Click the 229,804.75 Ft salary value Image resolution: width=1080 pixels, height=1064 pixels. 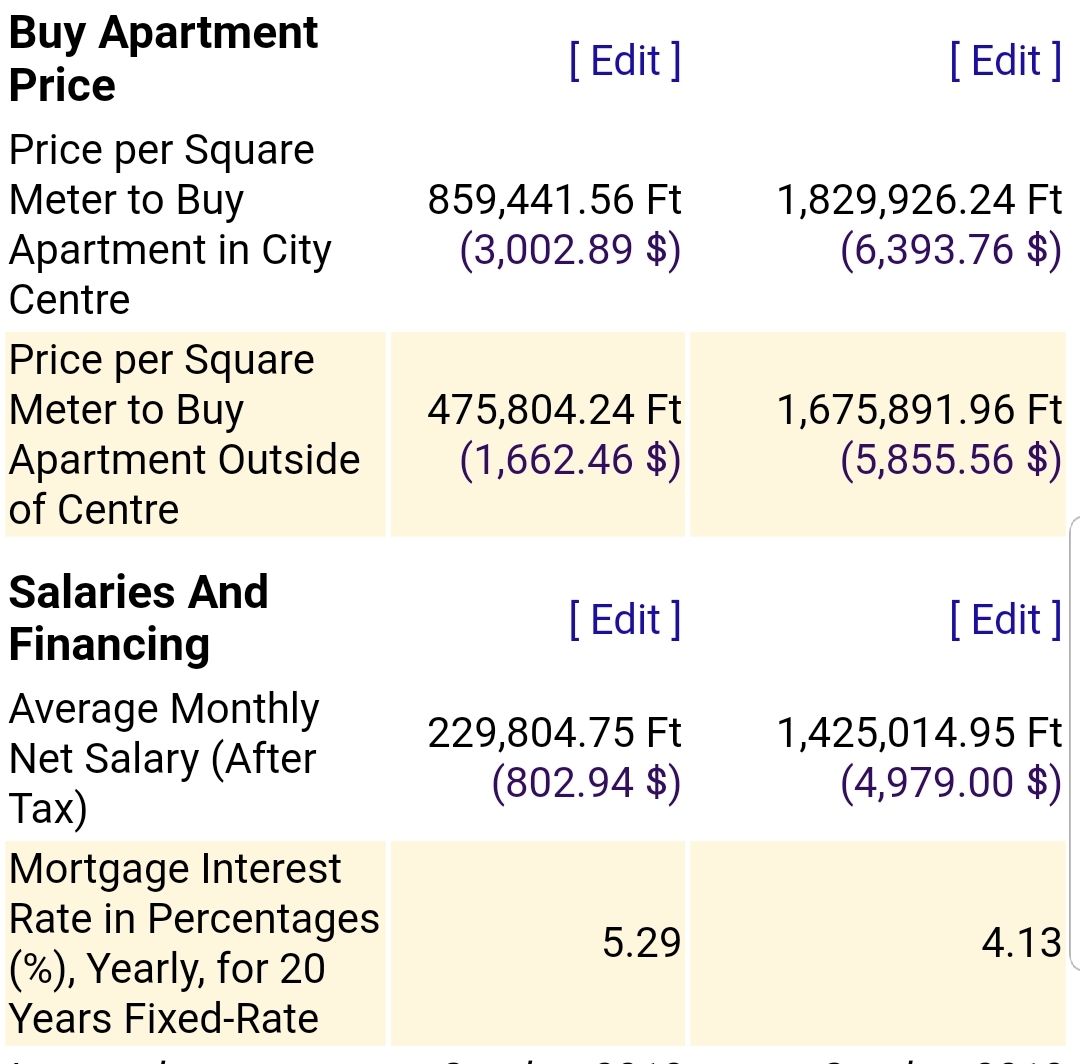click(554, 733)
